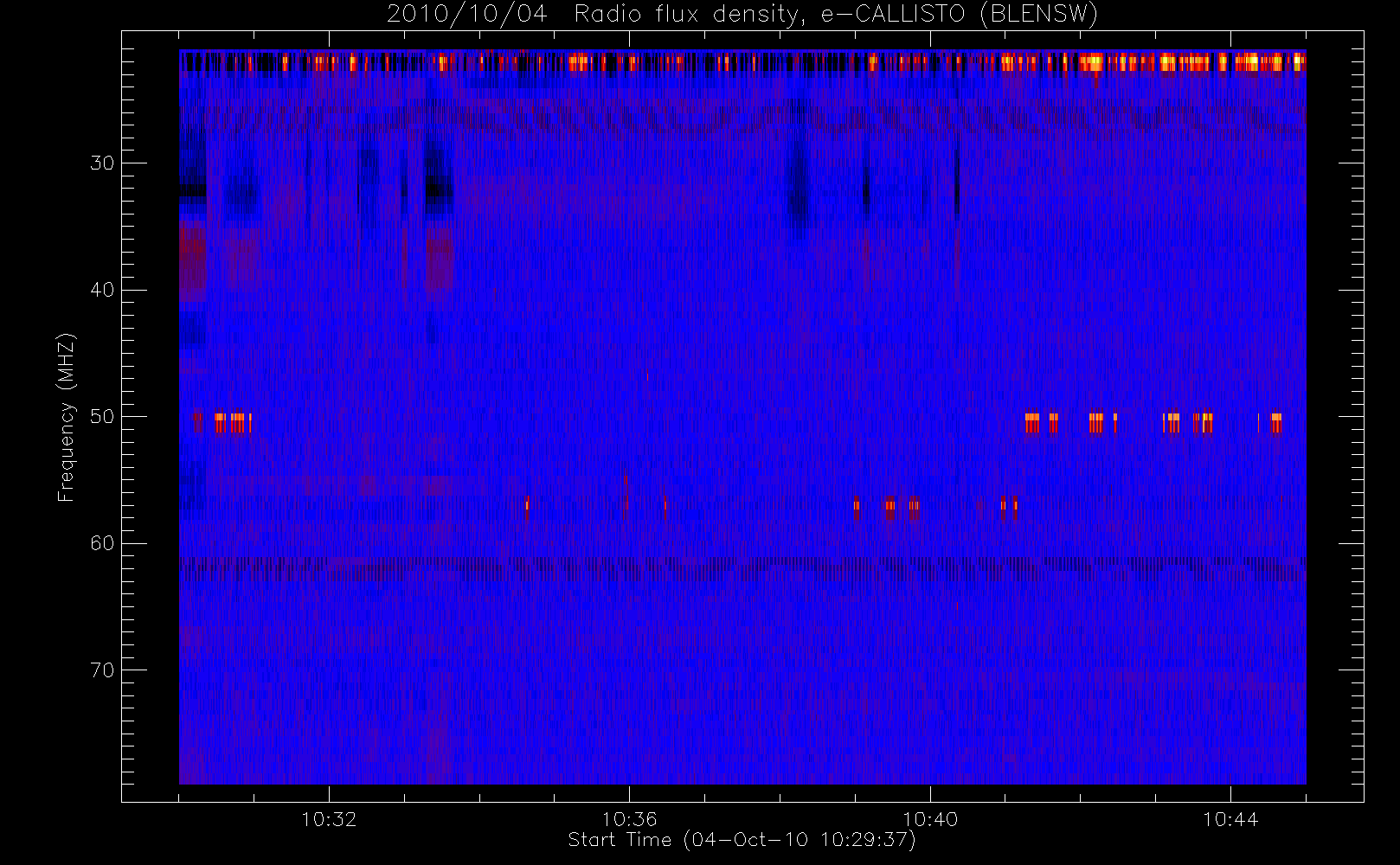
Task: Click the 30 frequency tick label
Action: (x=102, y=163)
